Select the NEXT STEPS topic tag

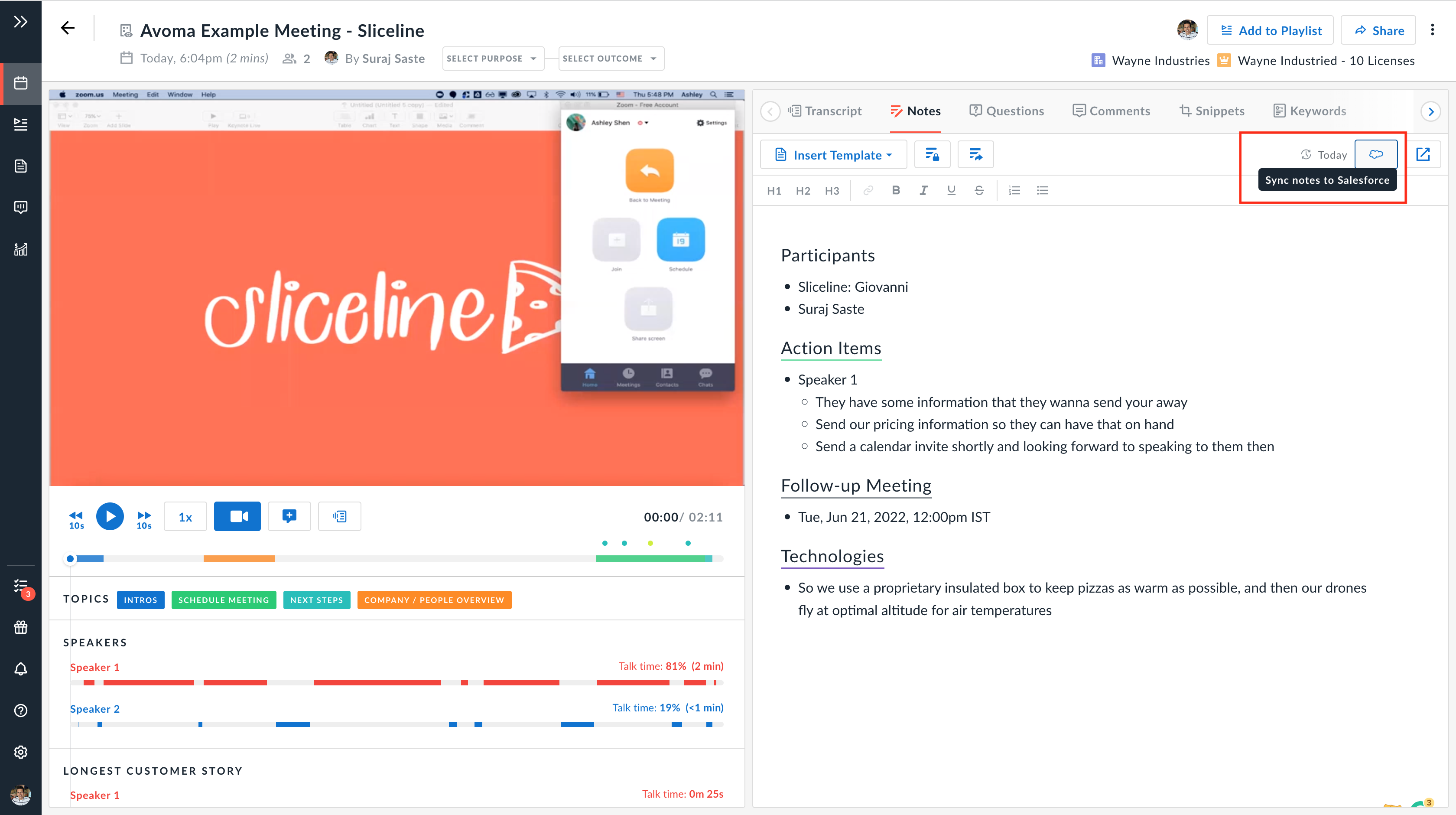[316, 600]
